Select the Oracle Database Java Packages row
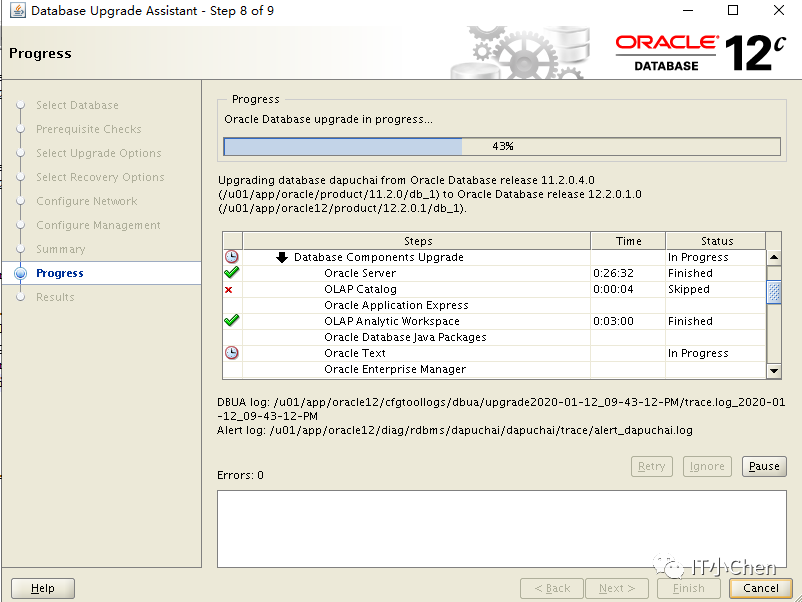Viewport: 802px width, 602px height. (x=495, y=337)
